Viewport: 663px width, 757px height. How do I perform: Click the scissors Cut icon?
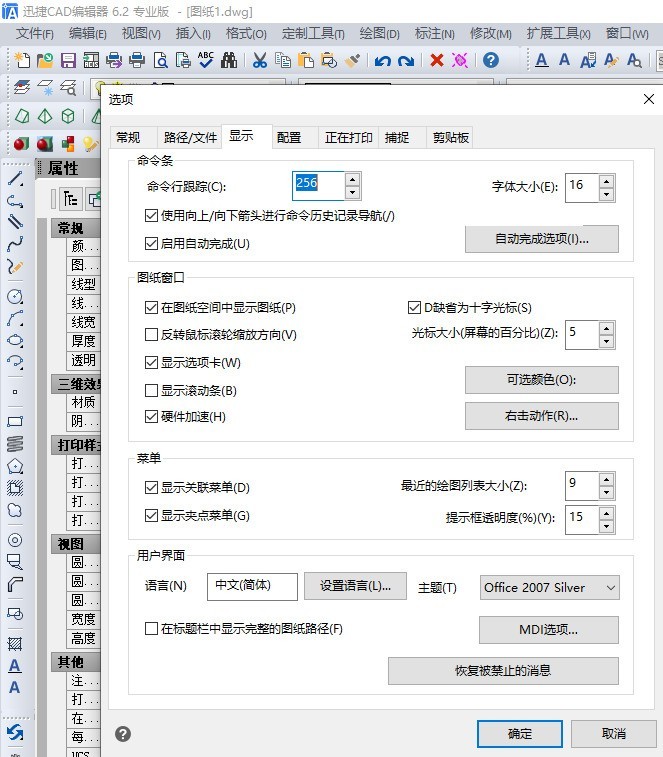(x=260, y=60)
